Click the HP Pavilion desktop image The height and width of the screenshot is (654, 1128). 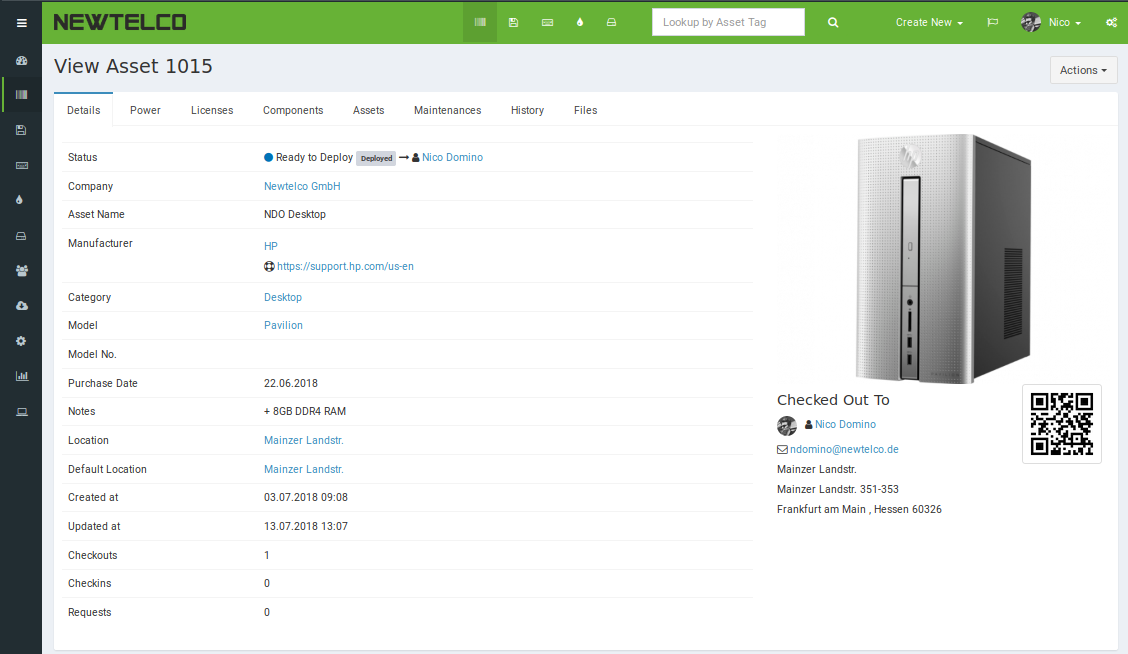(945, 258)
